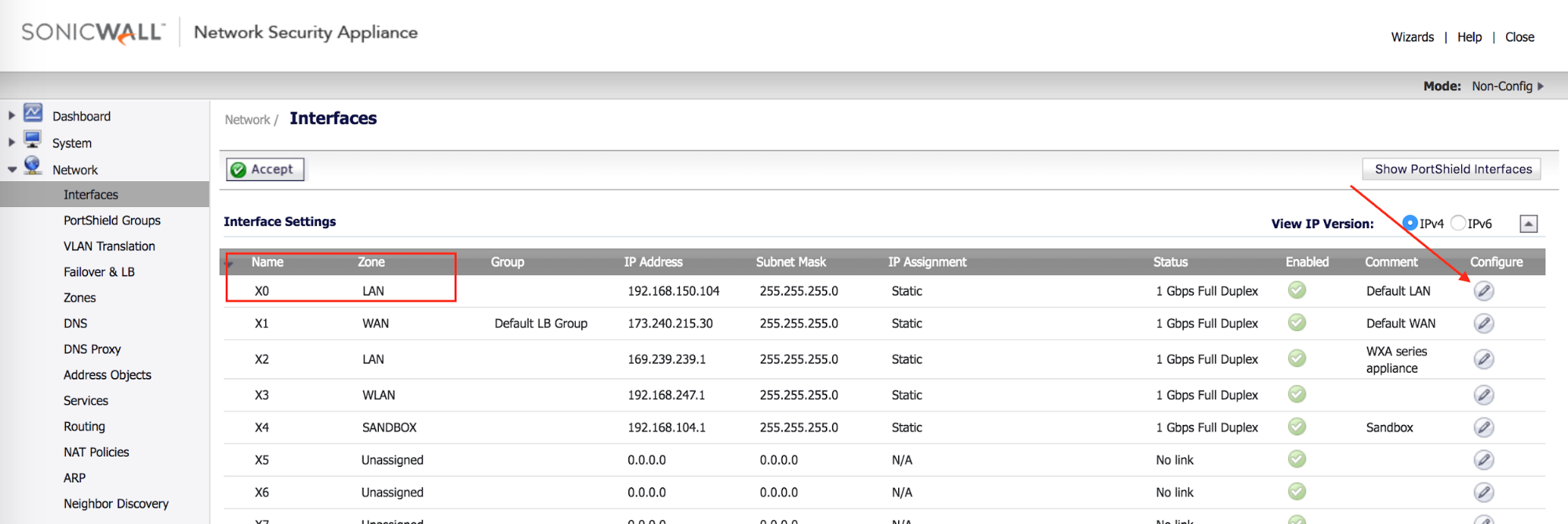The height and width of the screenshot is (524, 1568).
Task: Collapse the Interface Settings panel arrow button
Action: tap(1528, 224)
